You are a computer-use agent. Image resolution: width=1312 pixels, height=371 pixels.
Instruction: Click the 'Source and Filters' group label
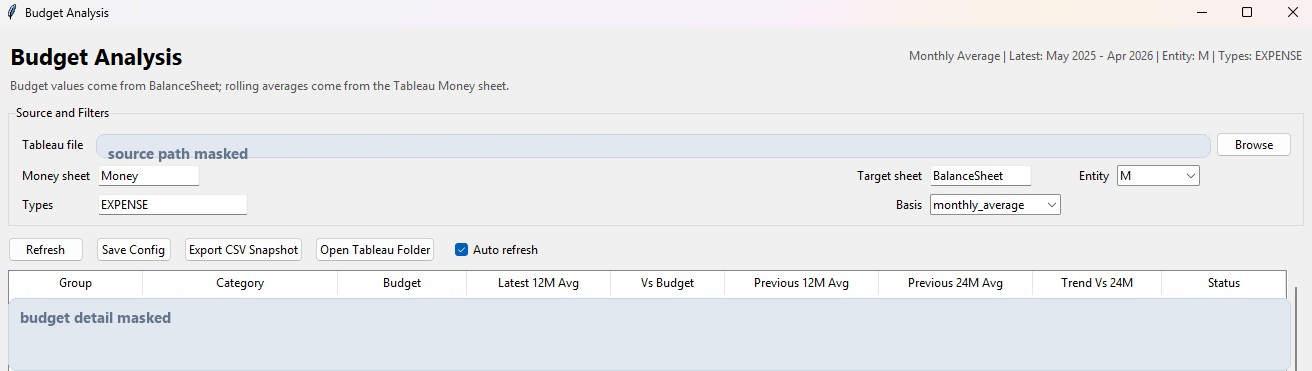coord(62,113)
